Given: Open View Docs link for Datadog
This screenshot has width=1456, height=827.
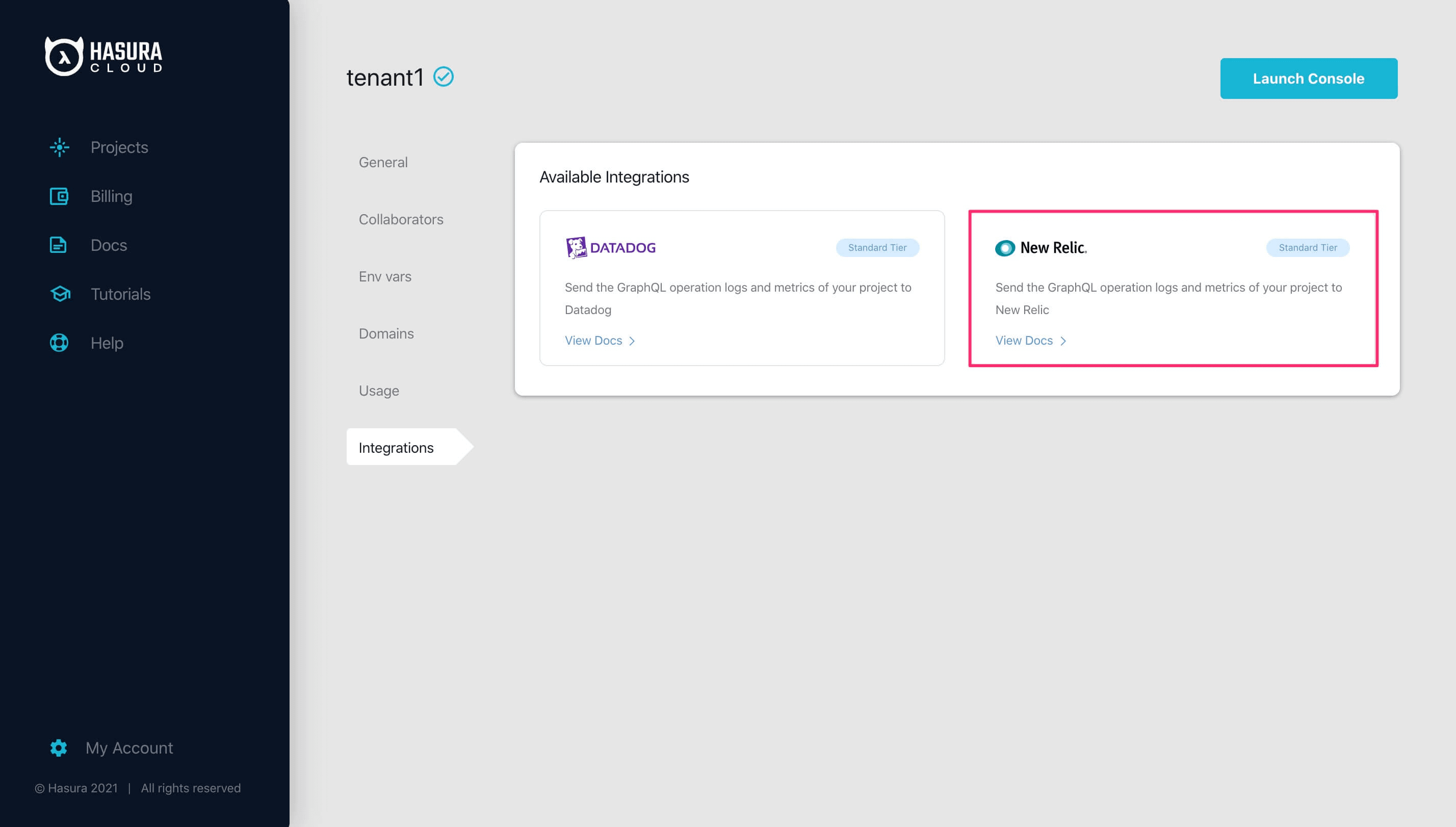Looking at the screenshot, I should (x=593, y=340).
